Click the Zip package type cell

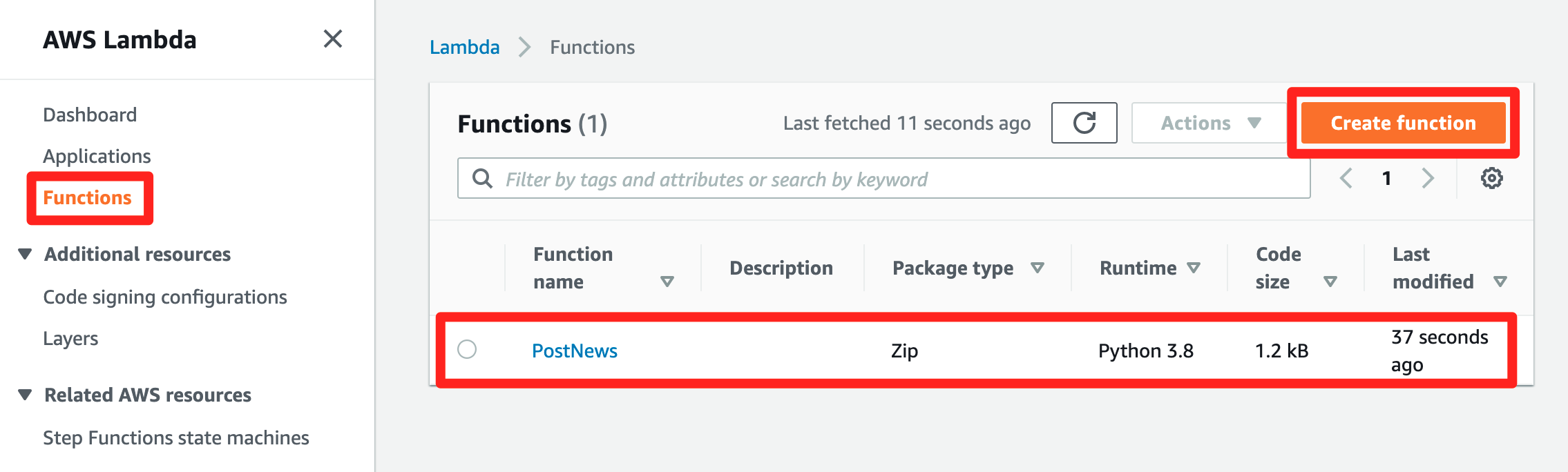pyautogui.click(x=904, y=351)
